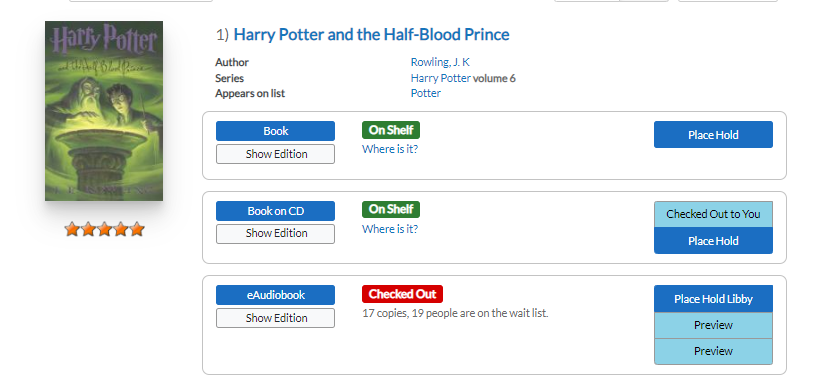828x385 pixels.
Task: Open the Harry Potter series link
Action: pyautogui.click(x=440, y=78)
